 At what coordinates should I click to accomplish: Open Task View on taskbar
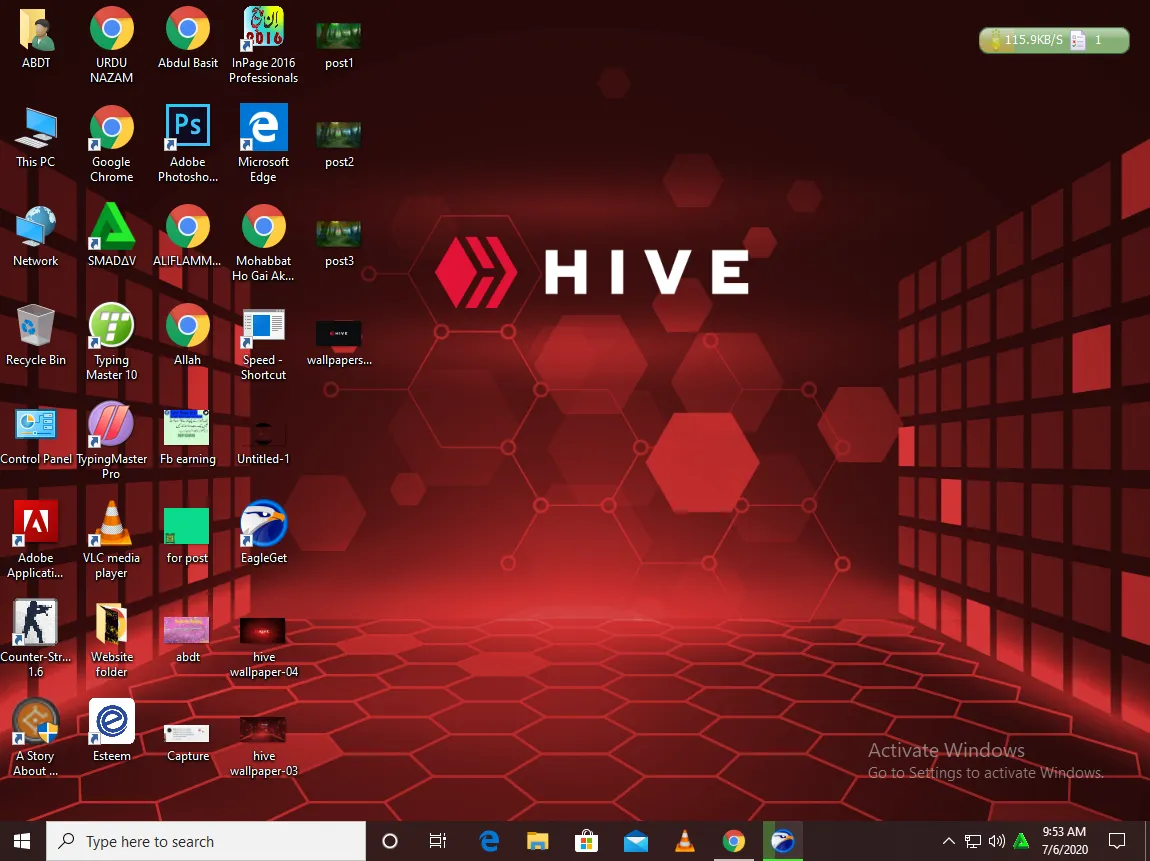pos(438,841)
